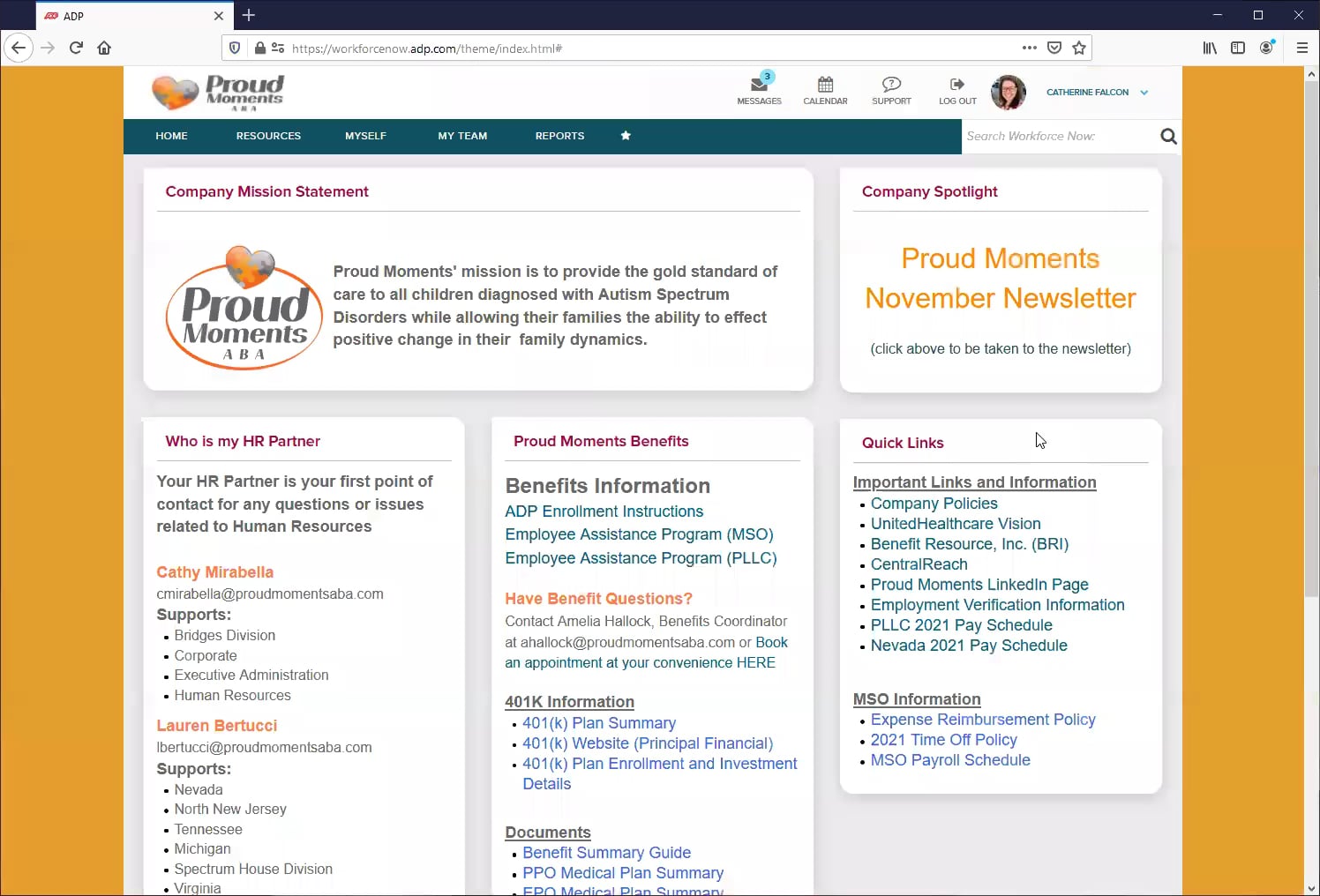1320x896 pixels.
Task: Open 401(k) Plan Summary link
Action: click(599, 723)
